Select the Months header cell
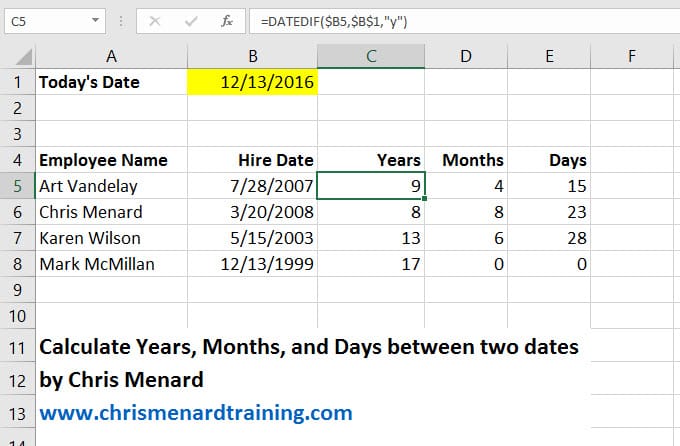Image resolution: width=680 pixels, height=446 pixels. coord(466,160)
